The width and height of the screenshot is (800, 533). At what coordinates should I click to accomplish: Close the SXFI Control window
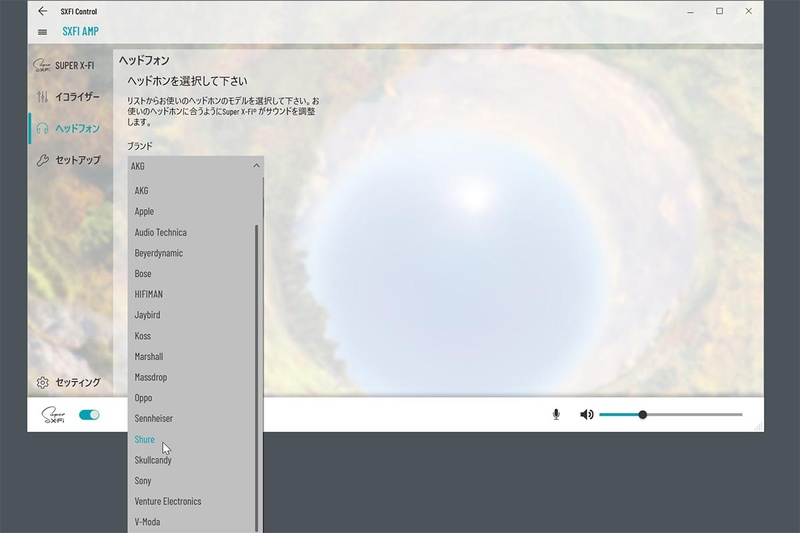click(x=748, y=11)
